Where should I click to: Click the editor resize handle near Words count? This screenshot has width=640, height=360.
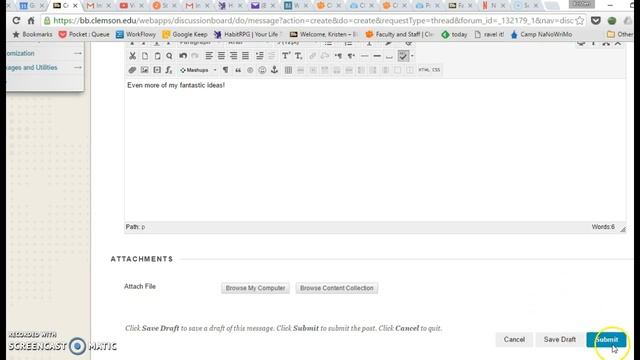pyautogui.click(x=622, y=229)
